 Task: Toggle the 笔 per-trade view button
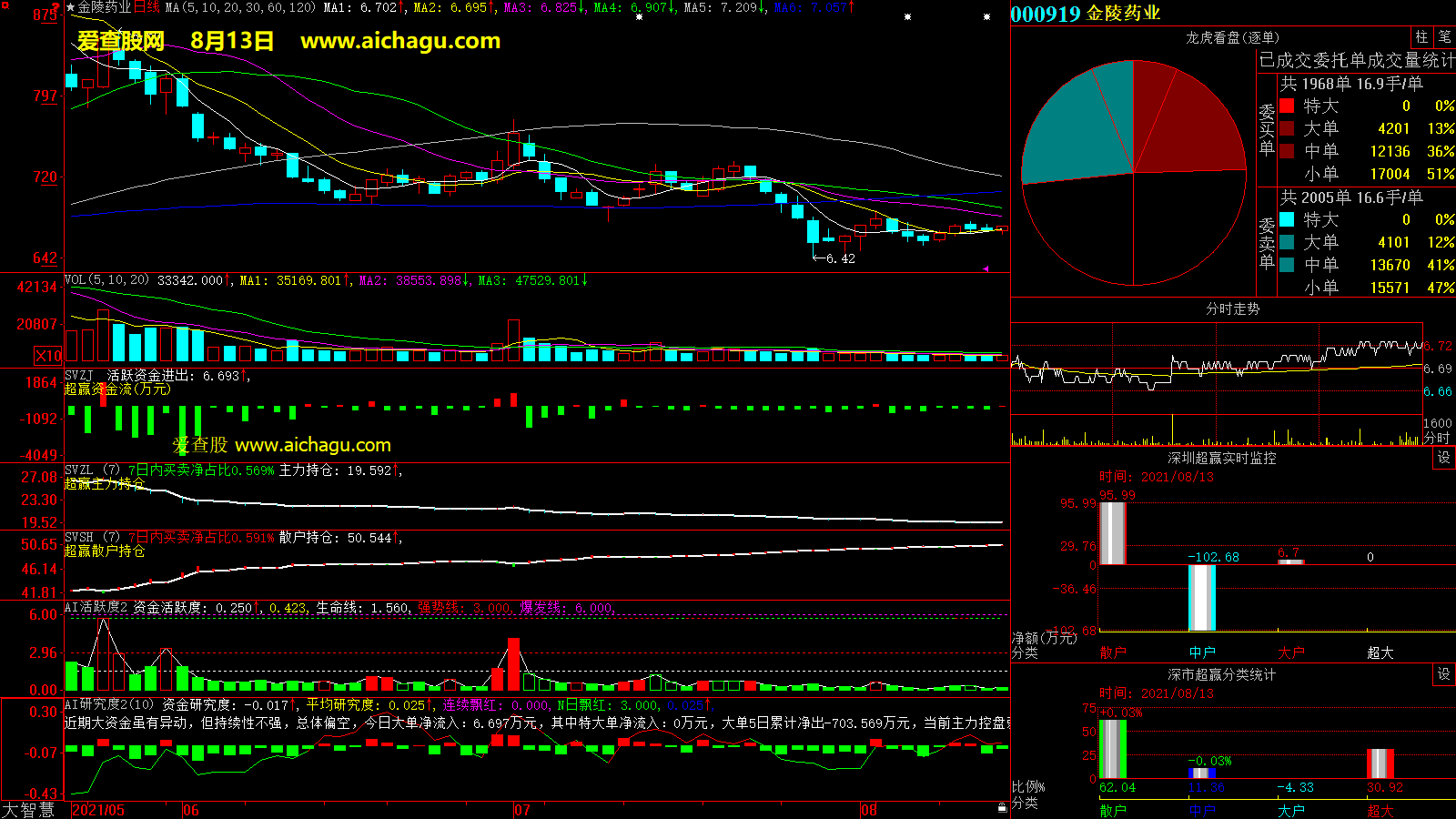1444,37
